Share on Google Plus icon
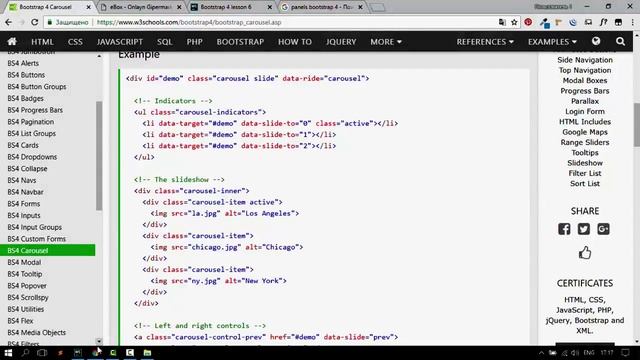The width and height of the screenshot is (640, 360). (x=603, y=229)
